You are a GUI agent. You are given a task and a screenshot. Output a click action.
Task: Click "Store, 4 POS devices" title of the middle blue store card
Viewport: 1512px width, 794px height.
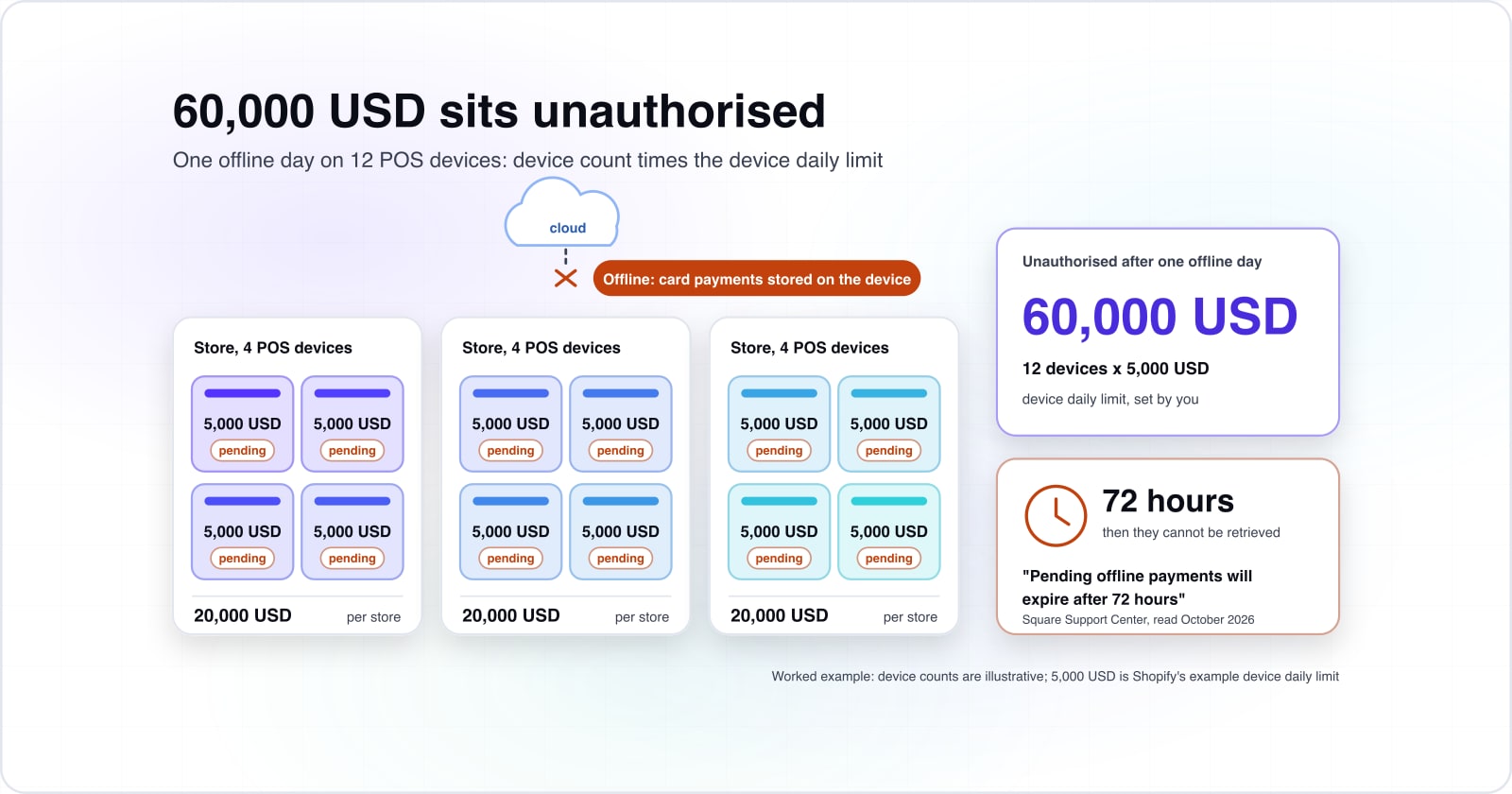click(x=541, y=348)
